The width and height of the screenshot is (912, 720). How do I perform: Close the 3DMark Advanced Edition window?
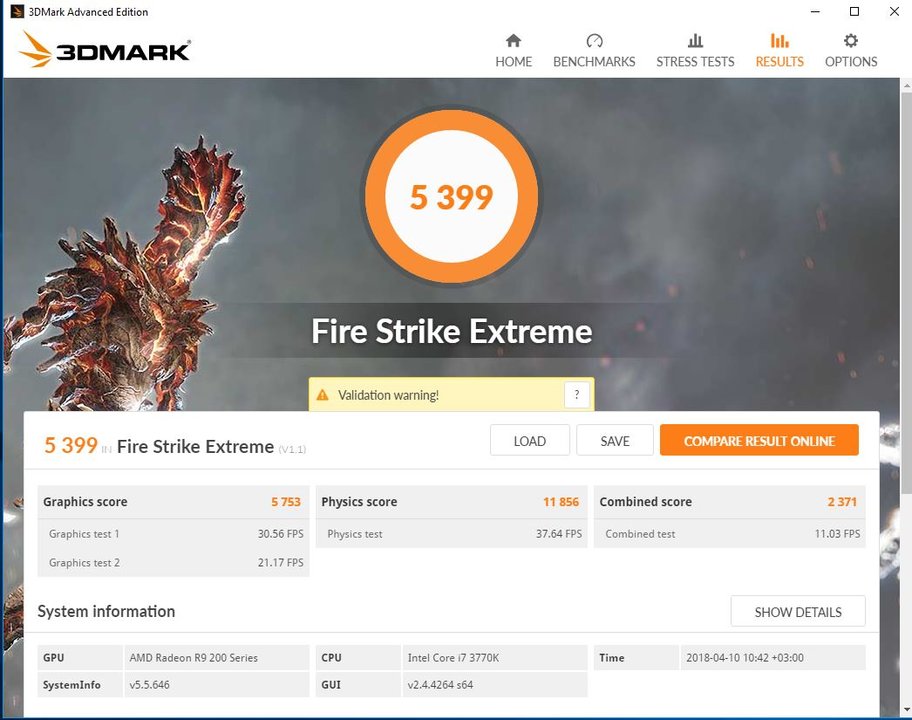(x=894, y=12)
